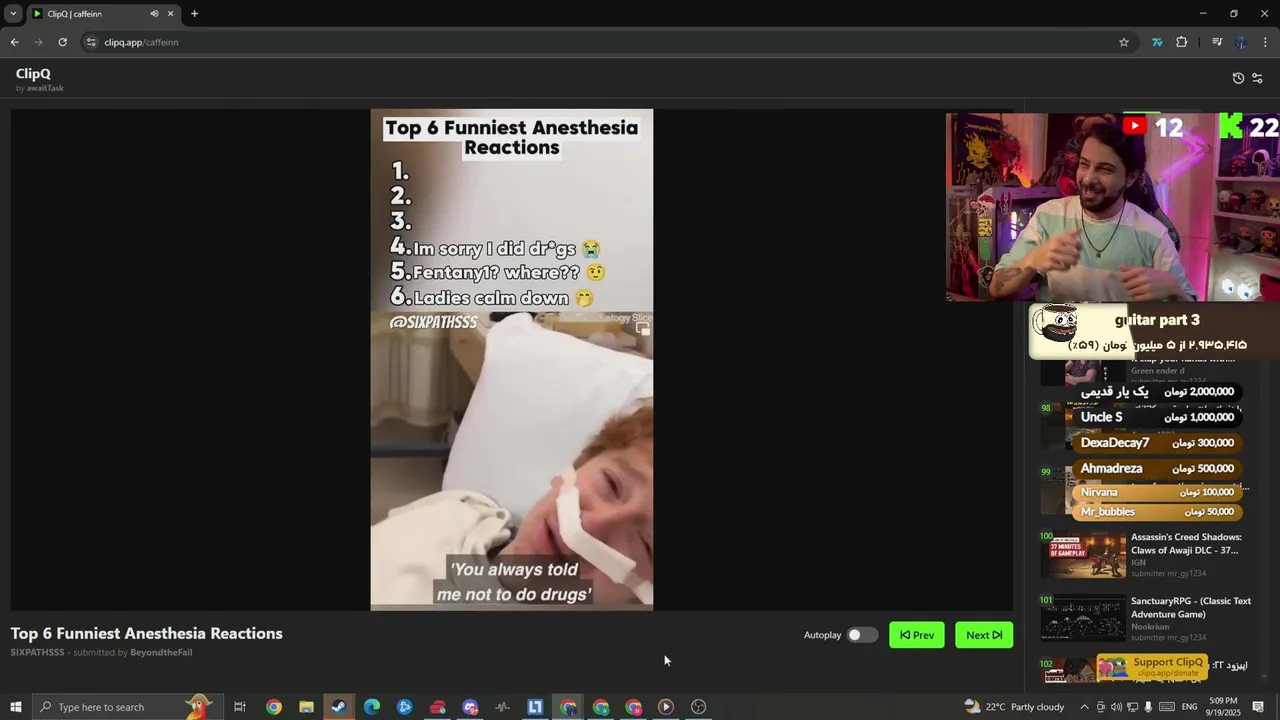This screenshot has height=720, width=1280.
Task: Mute tab via speaker icon on ClipQ tab
Action: [154, 14]
